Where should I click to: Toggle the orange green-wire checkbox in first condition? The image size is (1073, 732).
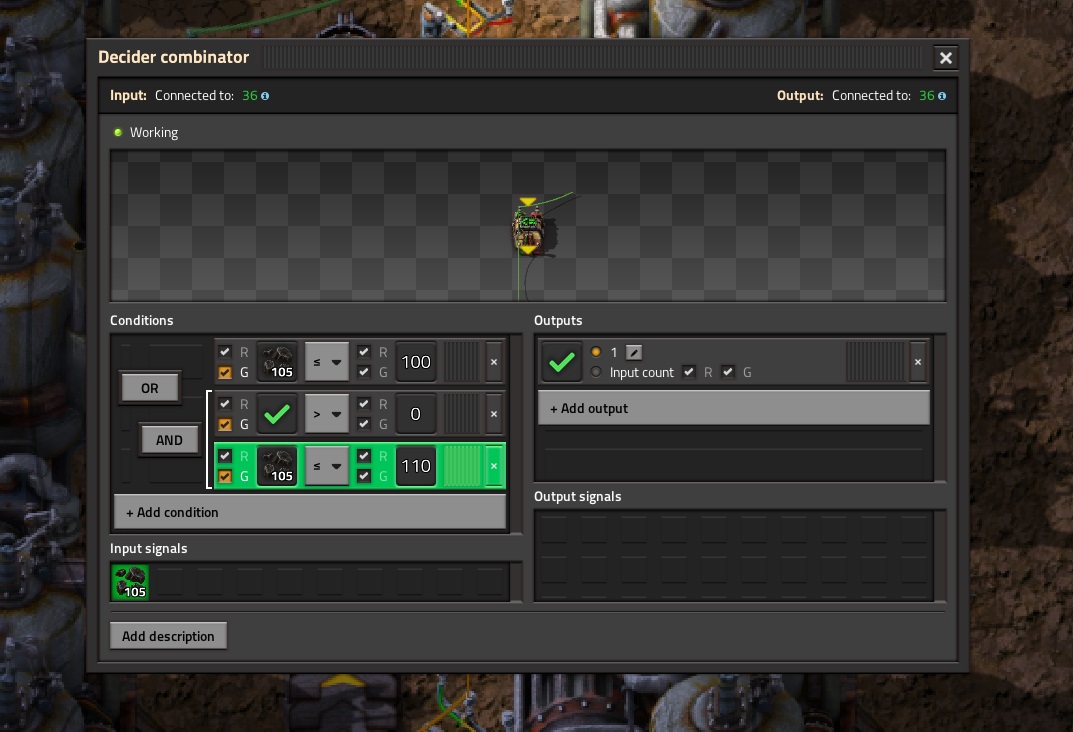click(225, 372)
